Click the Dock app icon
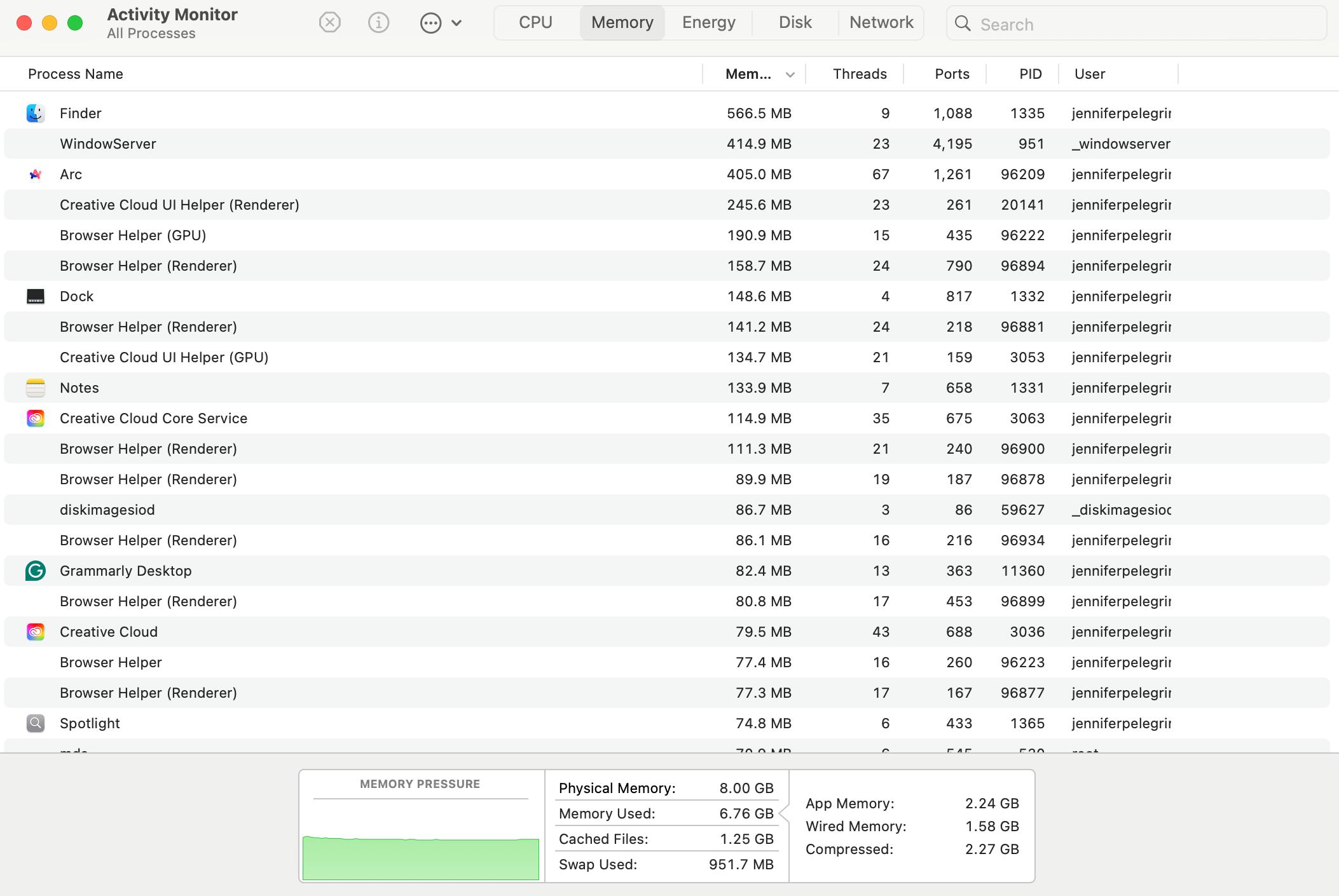The image size is (1339, 896). (36, 296)
